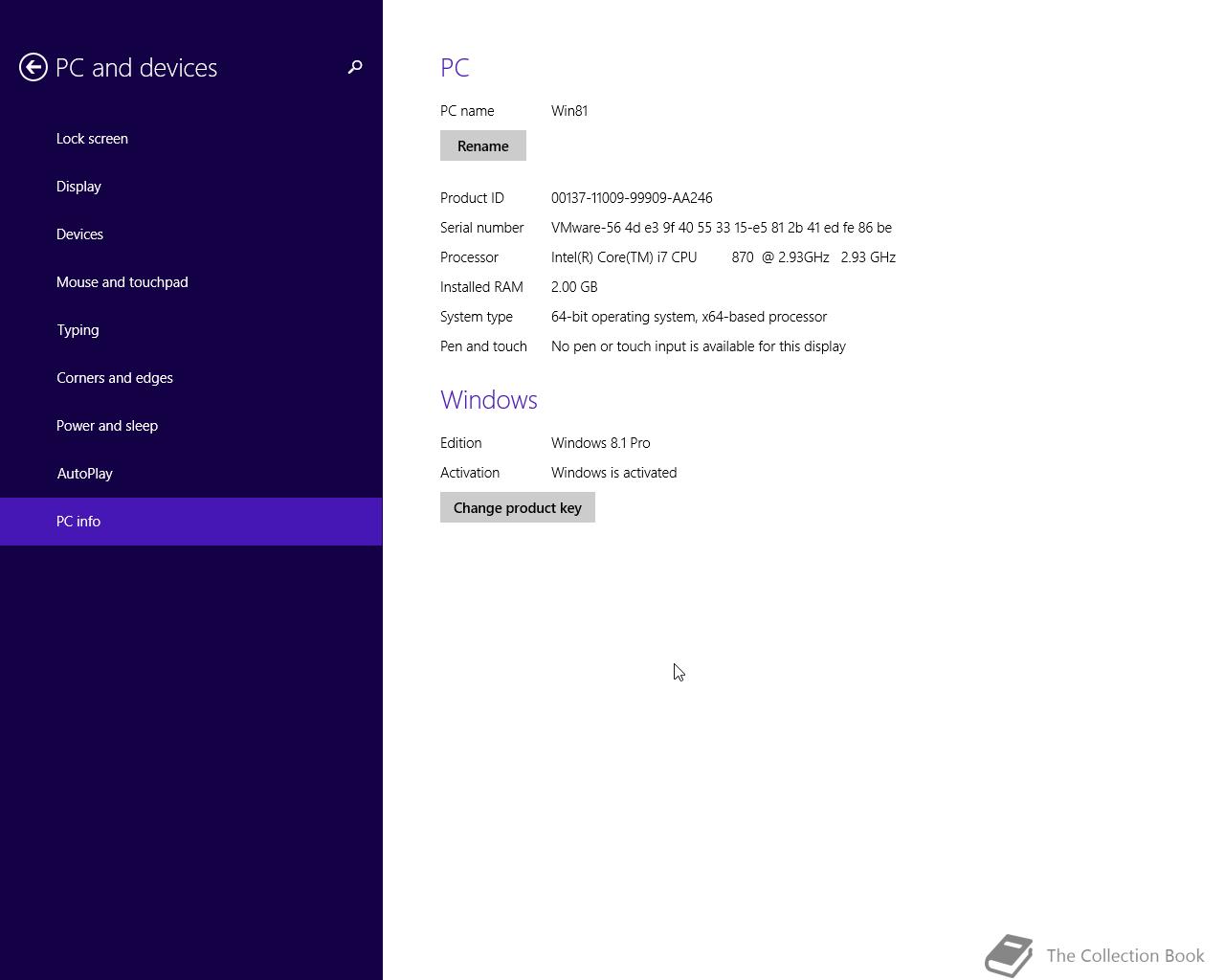
Task: Click the 64-bit operating system text
Action: [x=689, y=317]
